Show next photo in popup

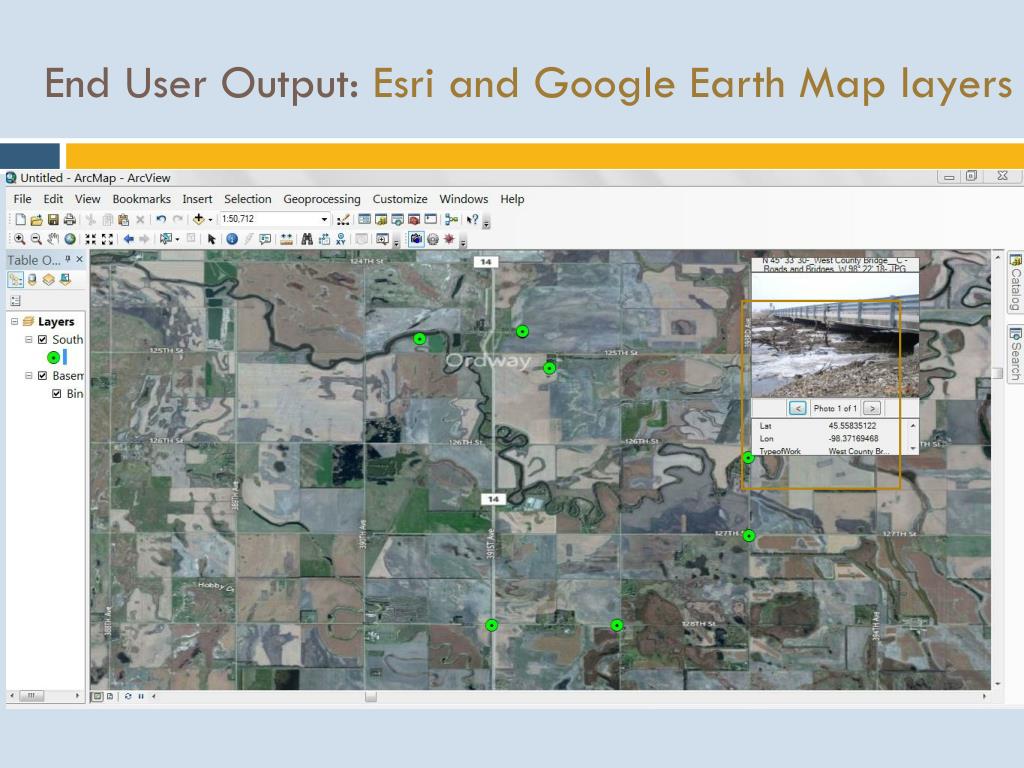click(872, 408)
